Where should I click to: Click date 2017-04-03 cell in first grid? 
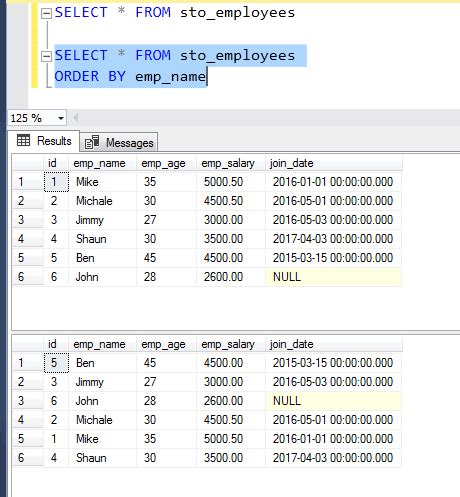pyautogui.click(x=333, y=239)
